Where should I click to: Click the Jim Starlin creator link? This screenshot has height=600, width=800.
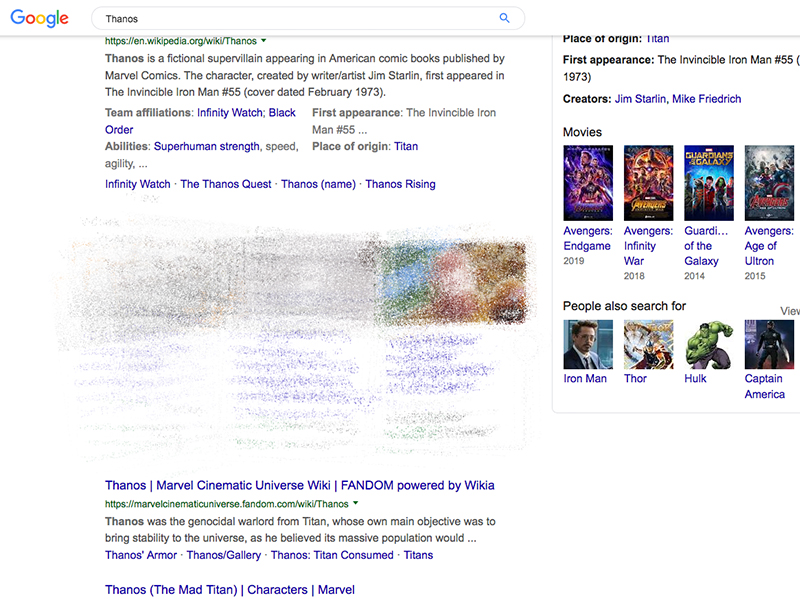click(x=640, y=99)
